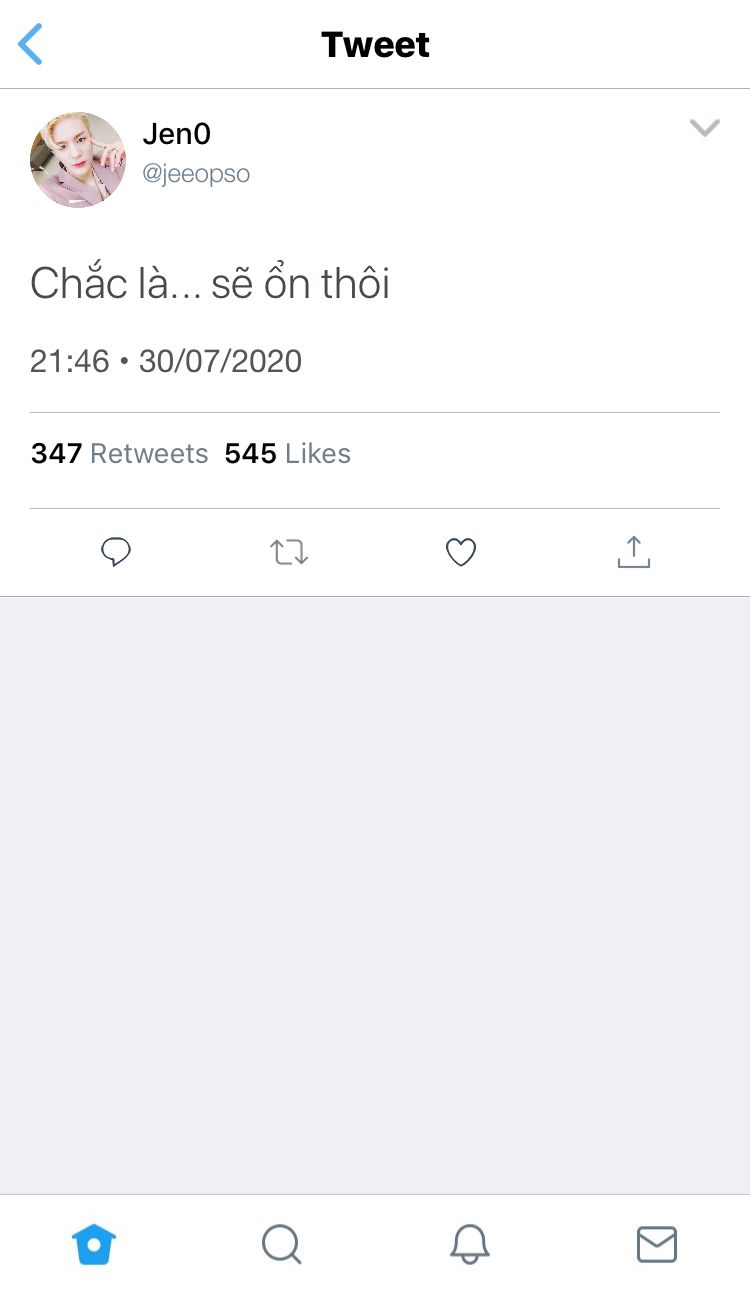Like the tweet with the heart icon
Screen dimensions: 750x1294
pyautogui.click(x=461, y=552)
